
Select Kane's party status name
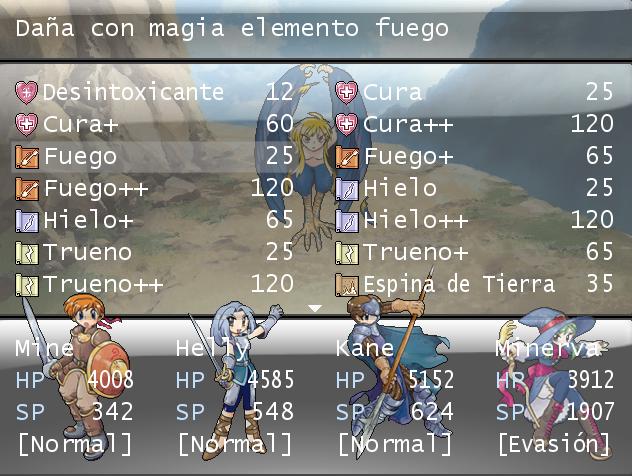pos(365,348)
